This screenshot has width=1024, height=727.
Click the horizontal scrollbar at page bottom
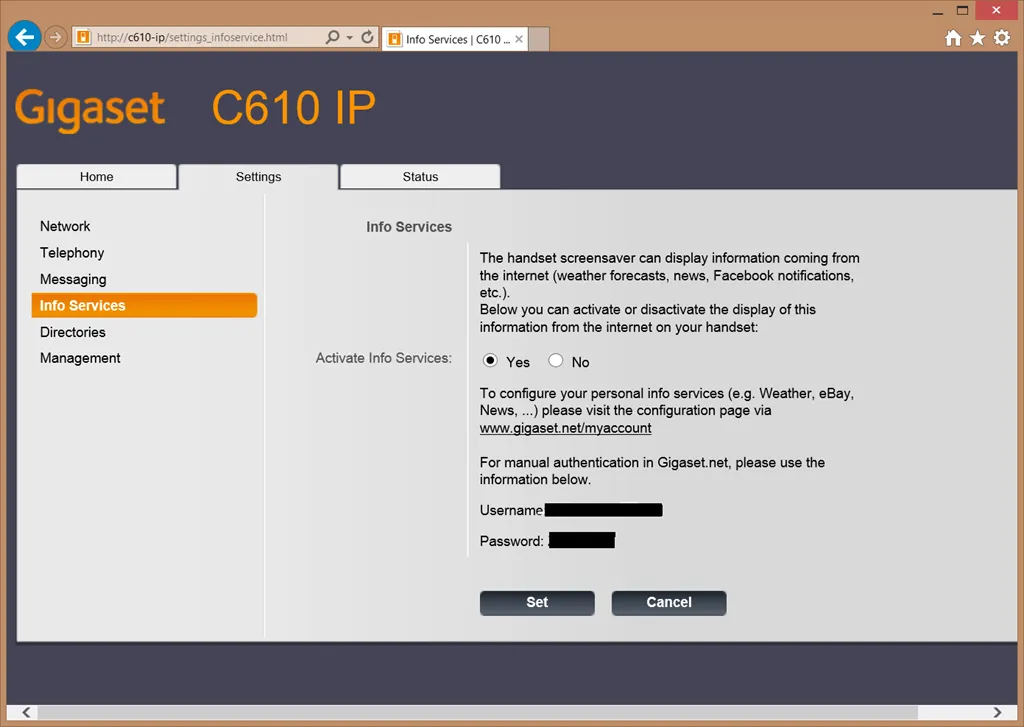tap(500, 712)
